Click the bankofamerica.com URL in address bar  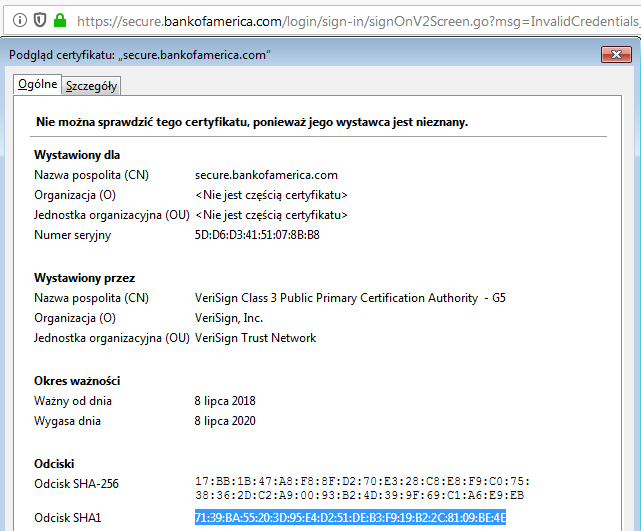[359, 20]
